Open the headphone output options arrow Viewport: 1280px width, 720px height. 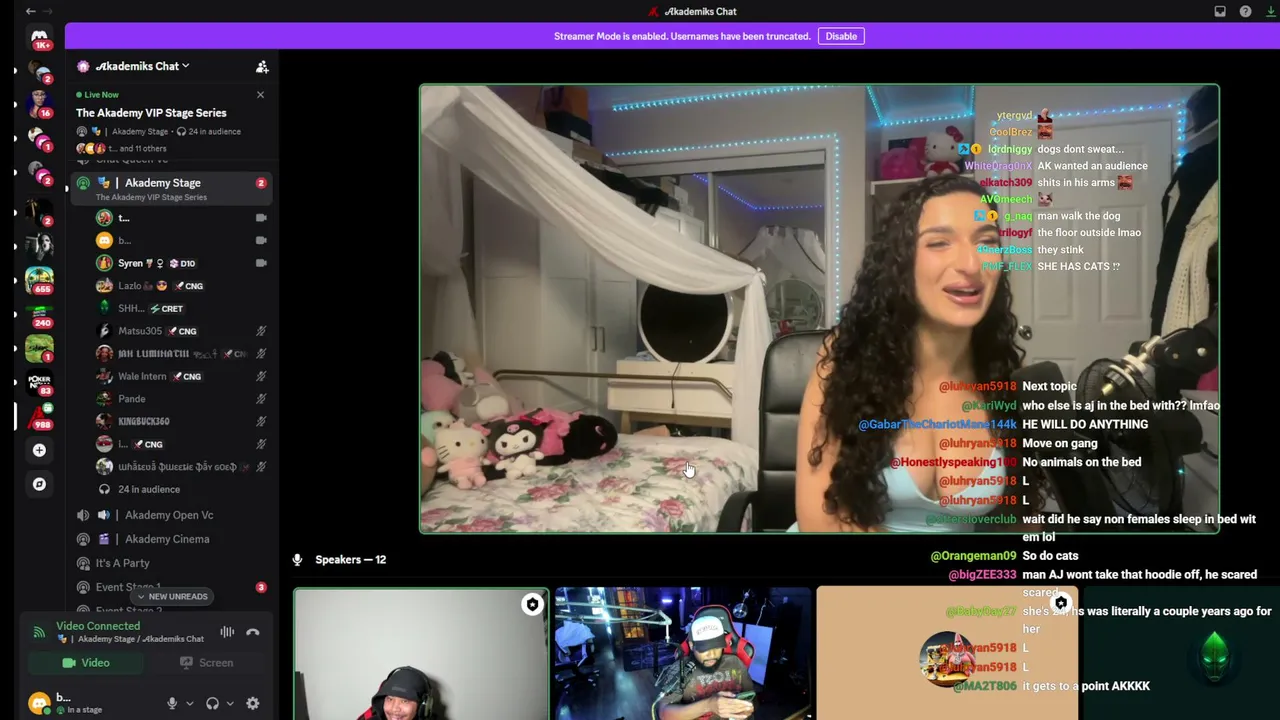click(229, 703)
